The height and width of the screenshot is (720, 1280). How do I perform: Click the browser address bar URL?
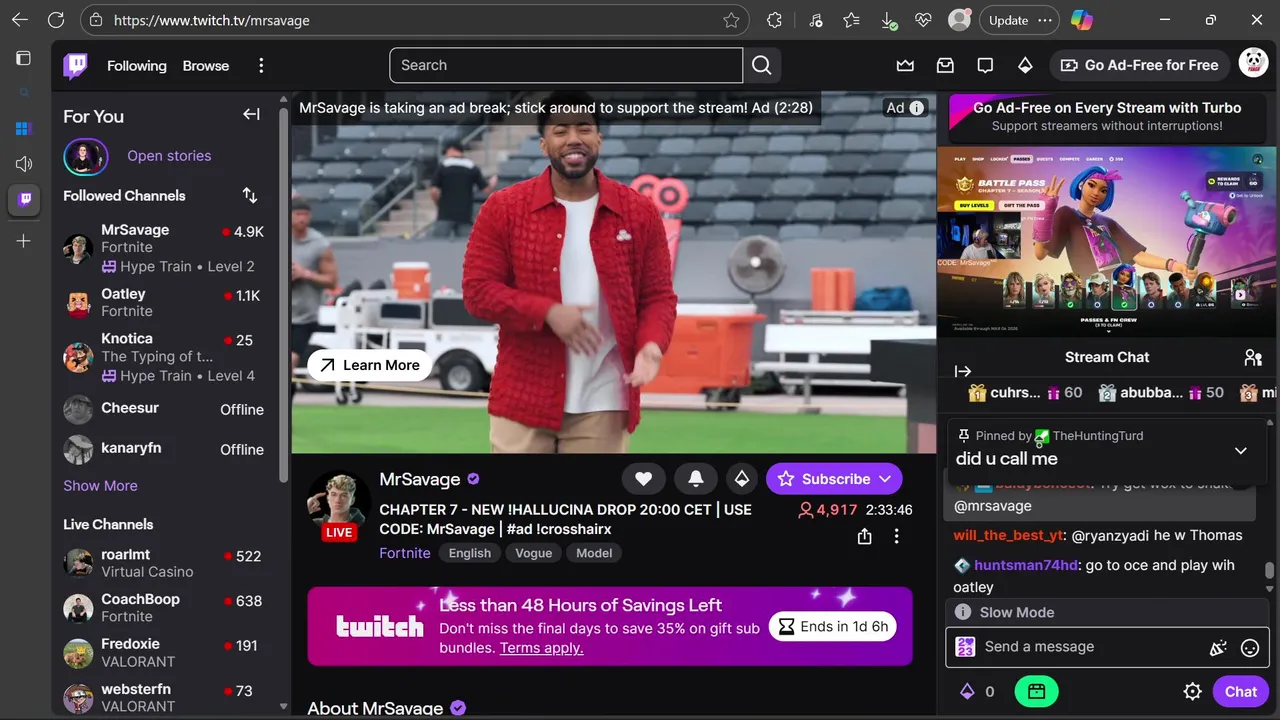point(211,20)
